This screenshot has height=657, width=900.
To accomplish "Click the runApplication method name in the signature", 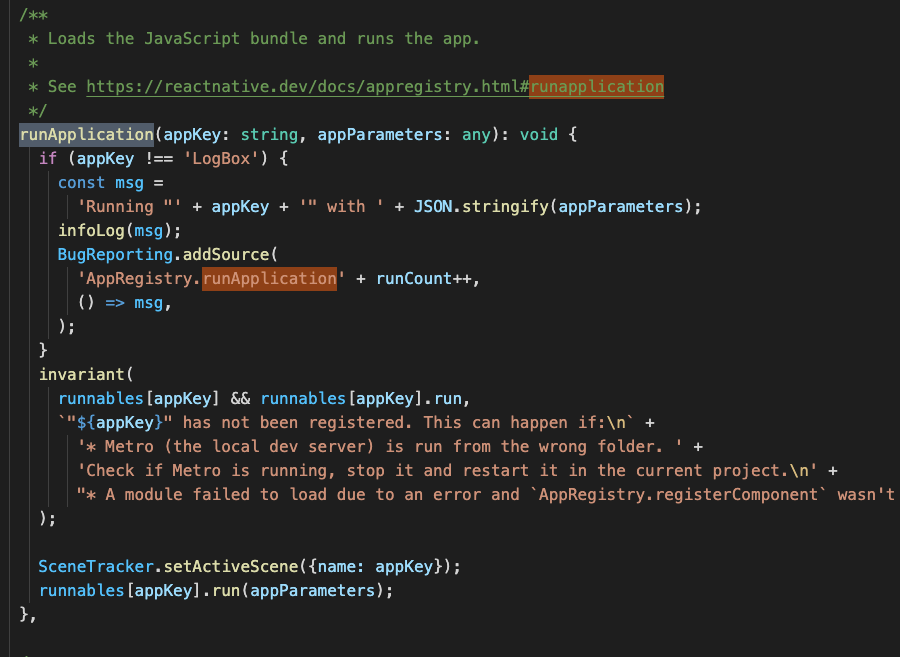I will click(x=86, y=135).
